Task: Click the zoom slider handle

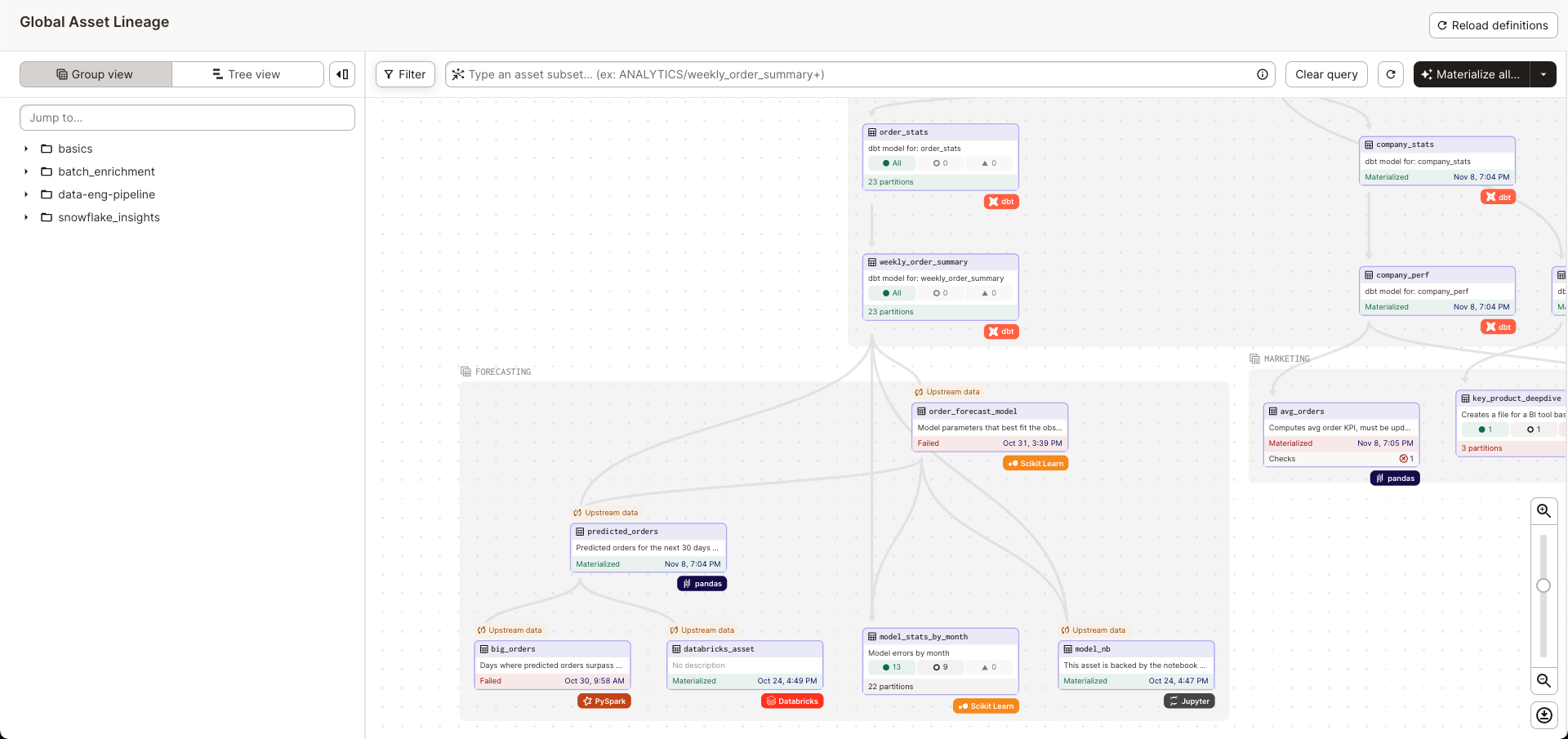Action: pyautogui.click(x=1543, y=585)
